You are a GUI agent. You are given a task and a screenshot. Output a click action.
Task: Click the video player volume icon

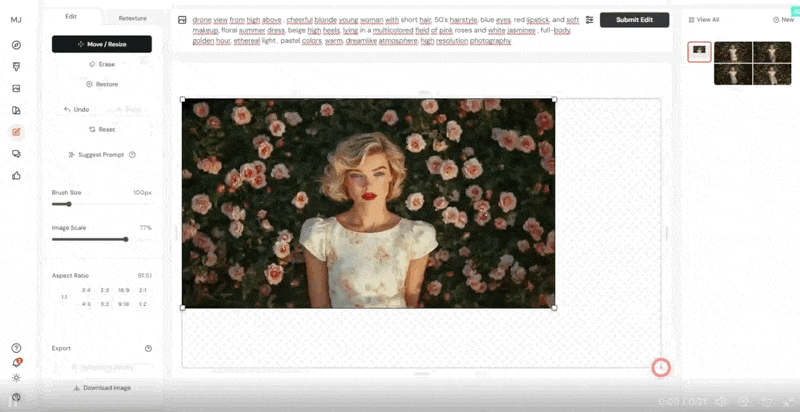click(720, 402)
